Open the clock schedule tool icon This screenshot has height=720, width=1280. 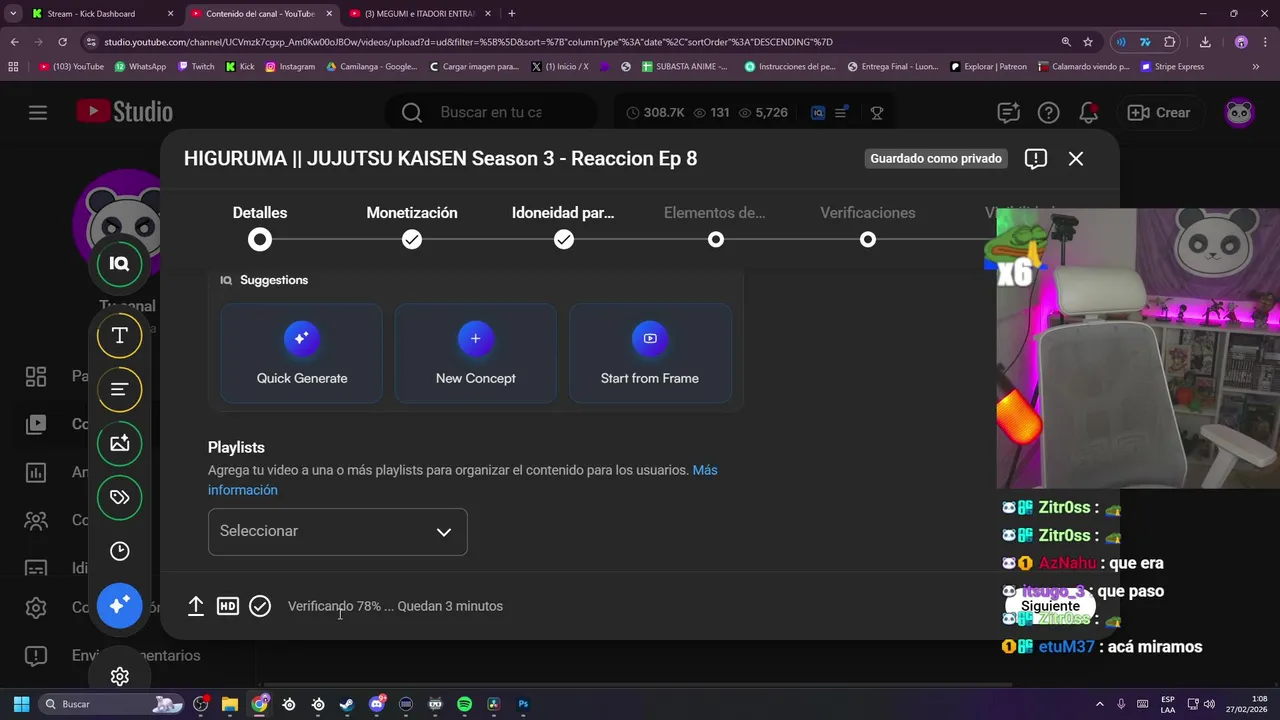(119, 551)
